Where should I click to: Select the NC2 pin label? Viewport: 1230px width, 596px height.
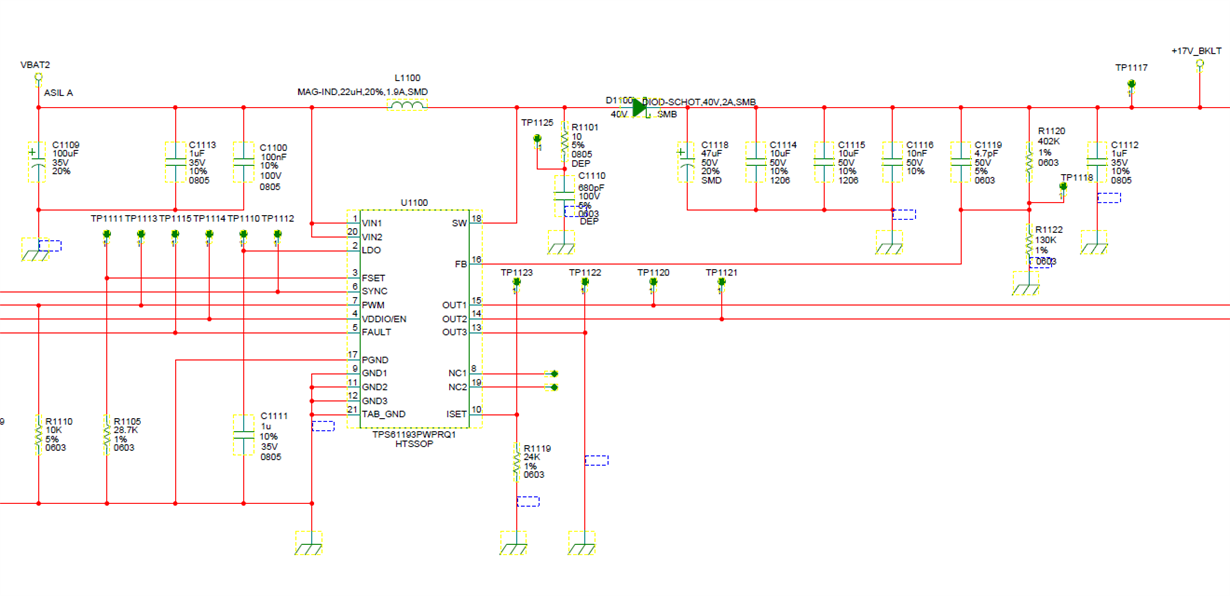(457, 387)
